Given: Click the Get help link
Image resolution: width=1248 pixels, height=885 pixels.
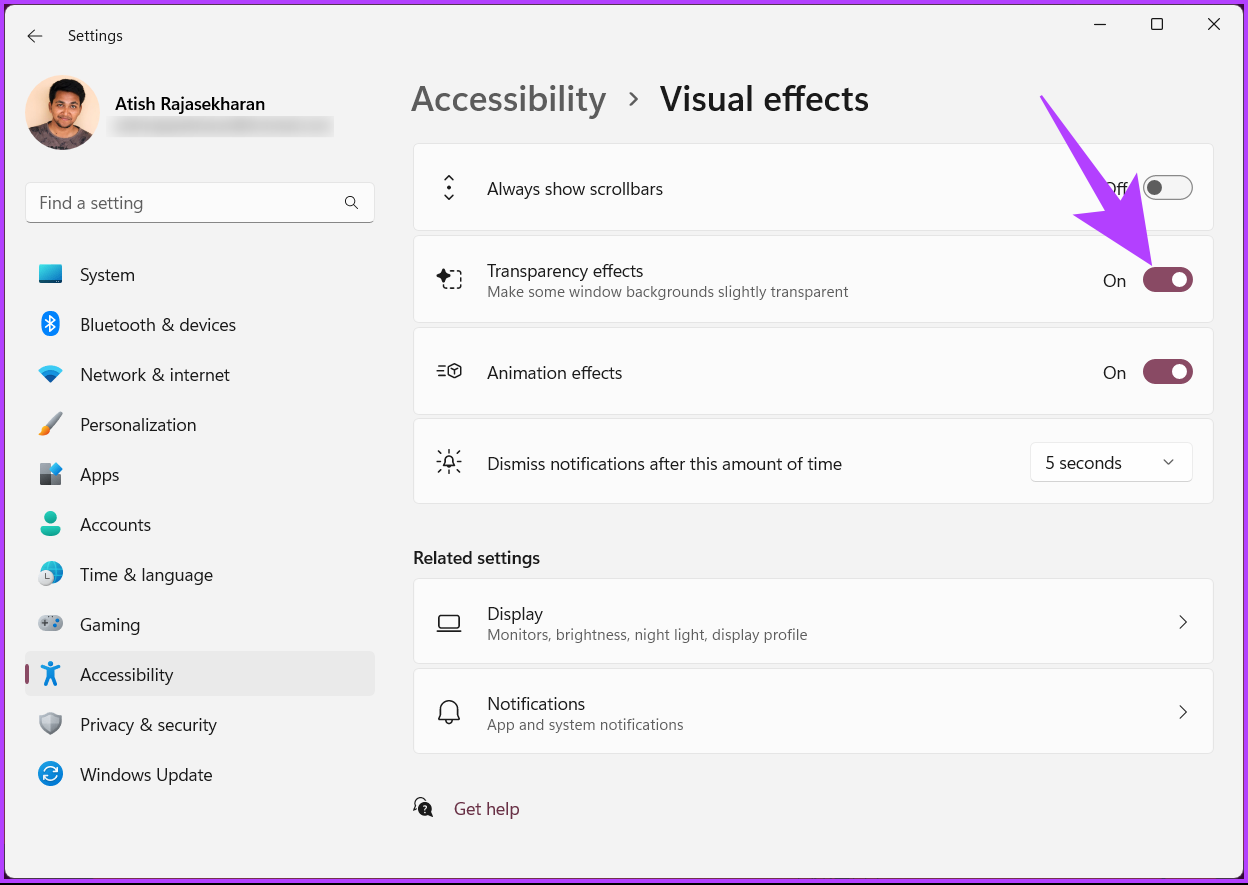Looking at the screenshot, I should pos(486,809).
